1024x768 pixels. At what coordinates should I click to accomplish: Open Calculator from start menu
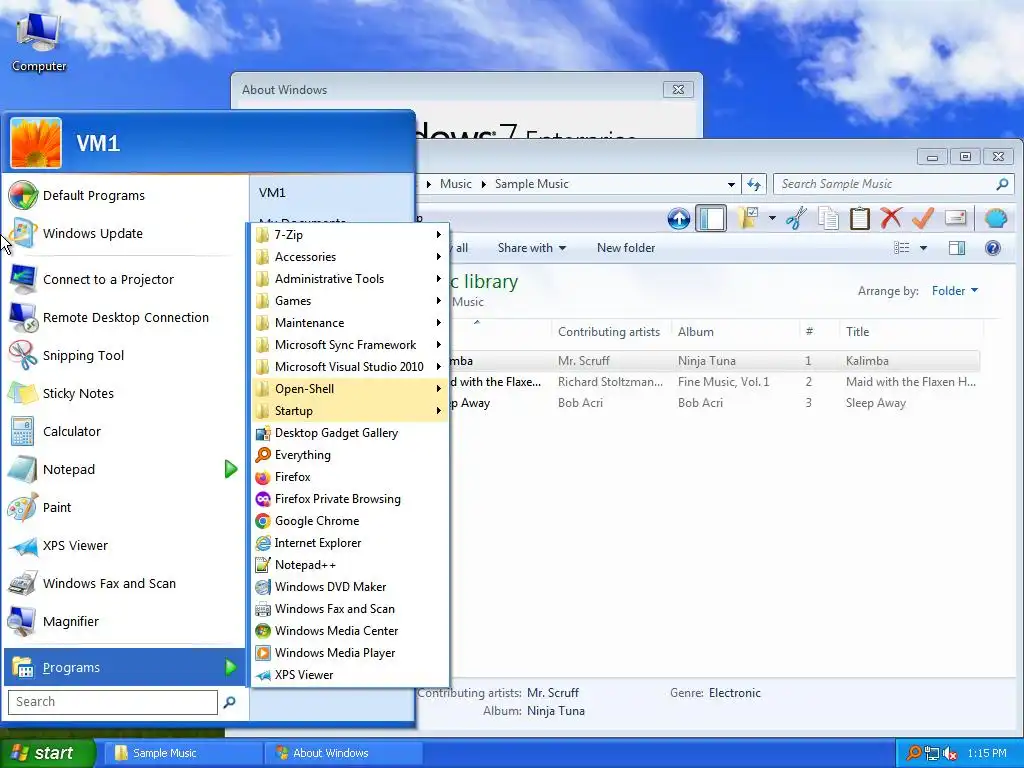click(x=124, y=431)
